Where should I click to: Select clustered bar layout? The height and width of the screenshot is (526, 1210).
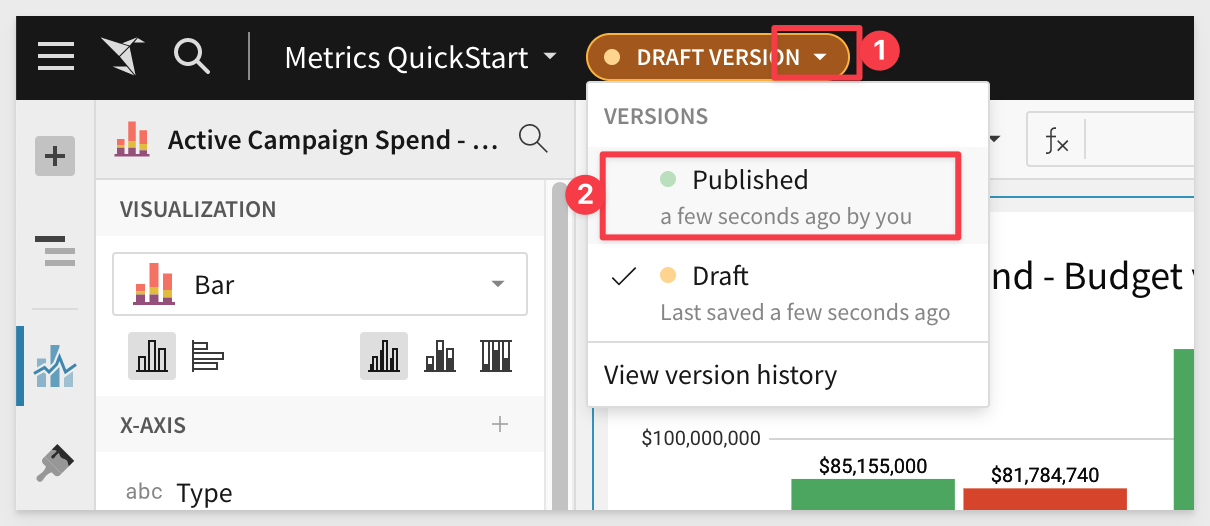pos(384,357)
